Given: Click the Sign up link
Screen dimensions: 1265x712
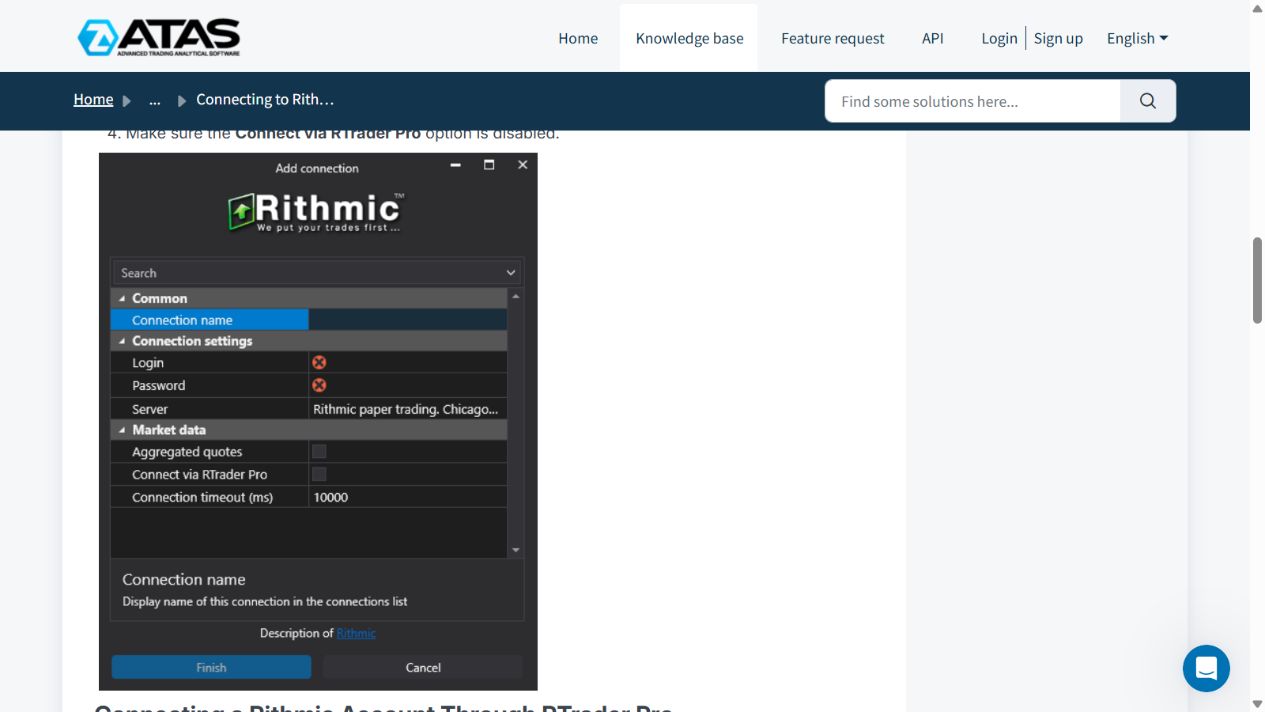Looking at the screenshot, I should (1058, 38).
